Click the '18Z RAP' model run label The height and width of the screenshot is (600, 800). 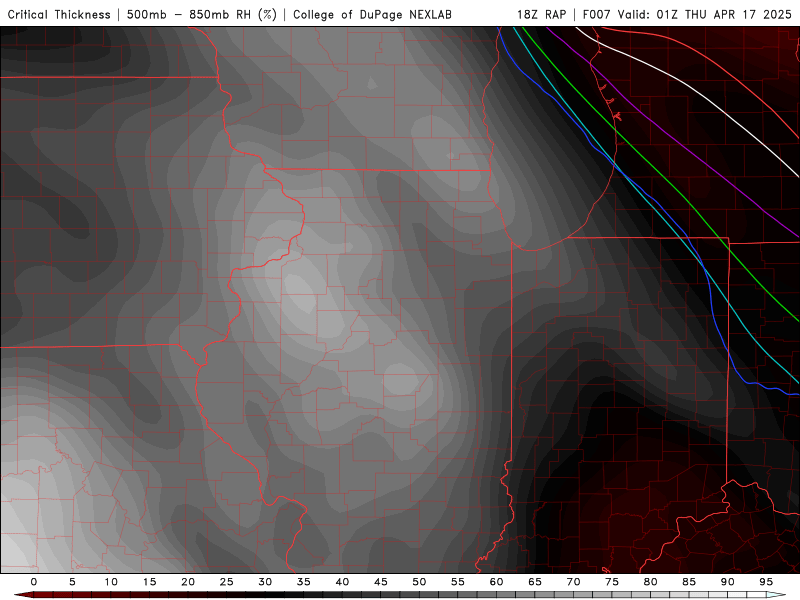[x=541, y=14]
